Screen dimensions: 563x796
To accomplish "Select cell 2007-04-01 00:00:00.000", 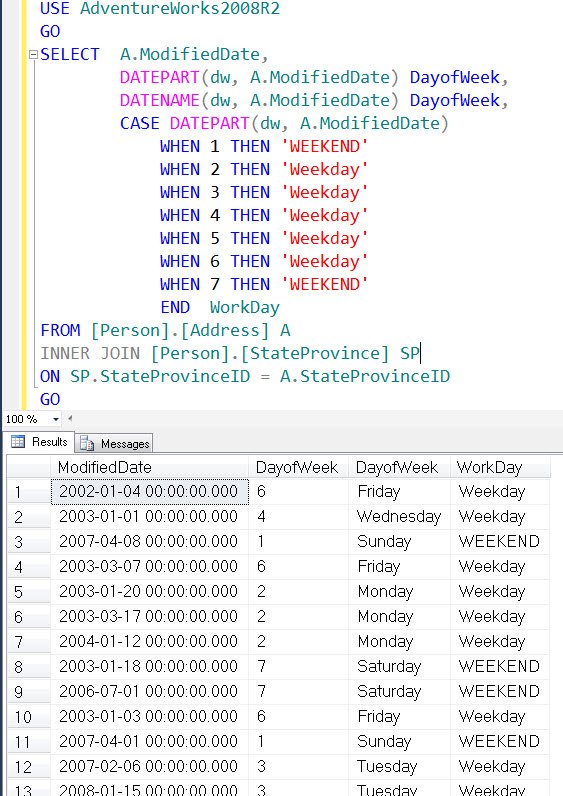I will [149, 741].
